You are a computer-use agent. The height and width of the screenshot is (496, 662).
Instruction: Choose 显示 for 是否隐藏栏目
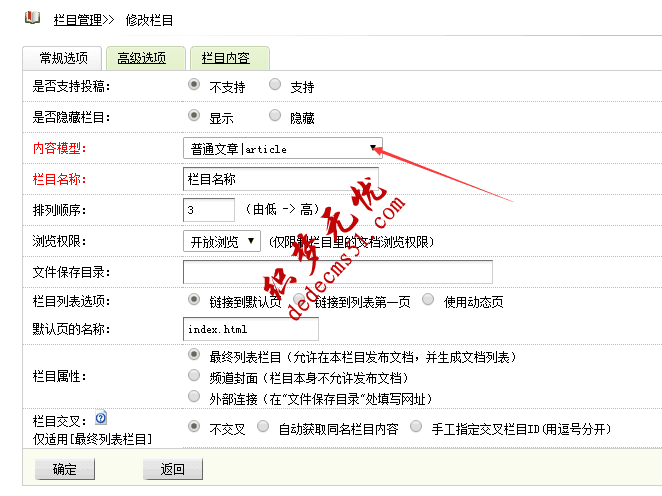[194, 115]
